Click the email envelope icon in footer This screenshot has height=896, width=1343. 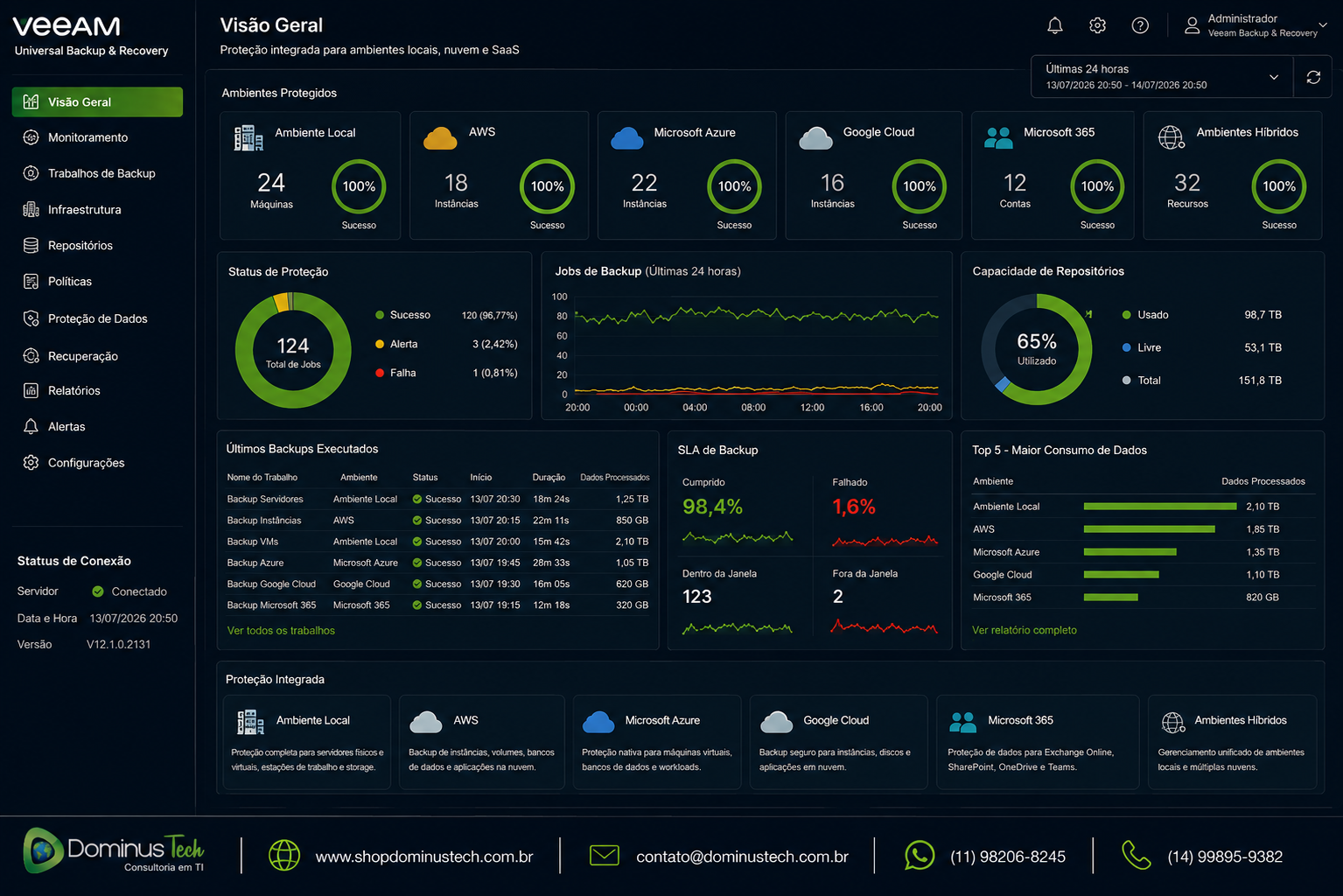point(605,855)
